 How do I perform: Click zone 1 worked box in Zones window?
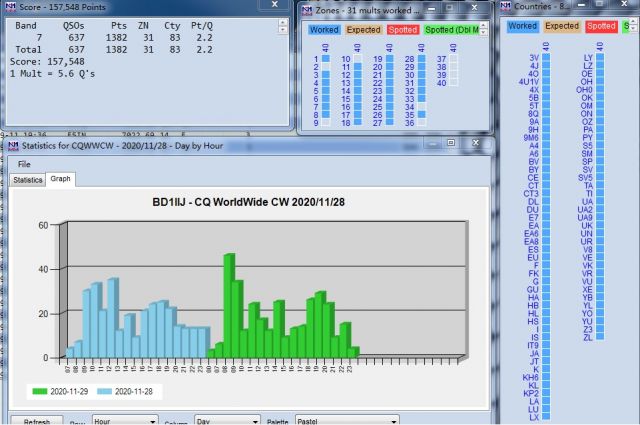click(326, 58)
